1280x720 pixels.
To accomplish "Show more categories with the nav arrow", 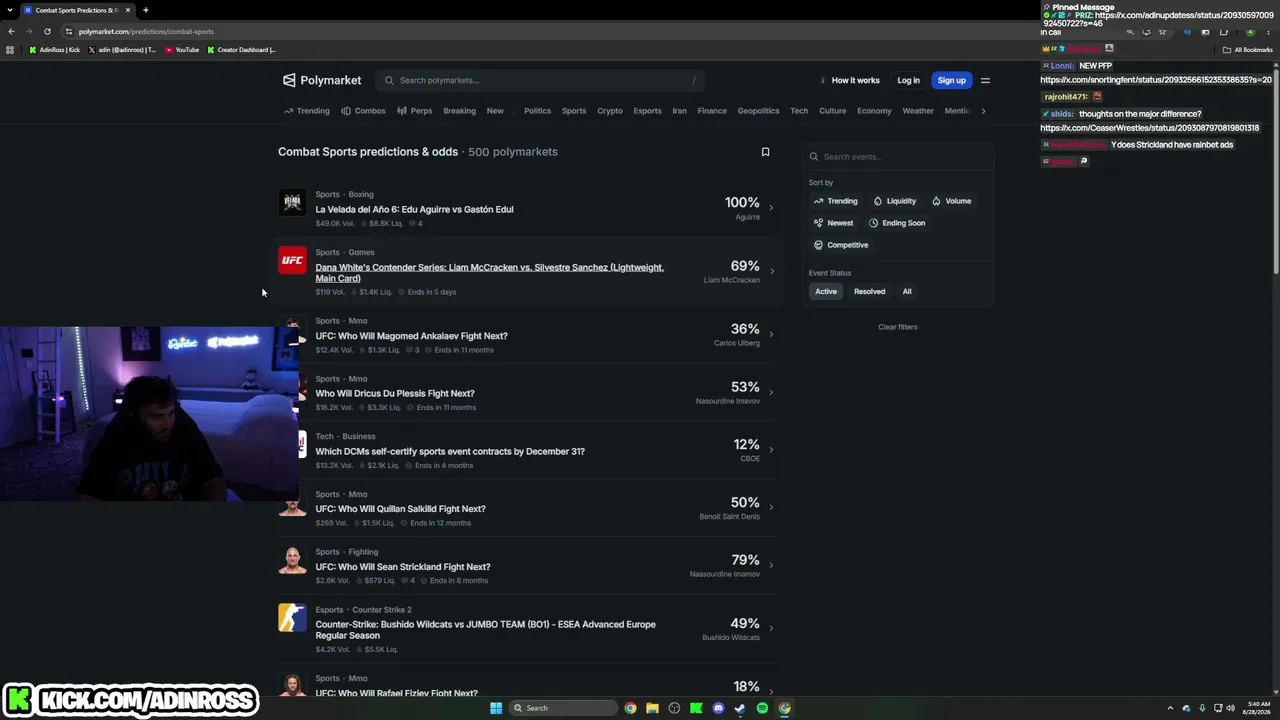I will pyautogui.click(x=983, y=111).
